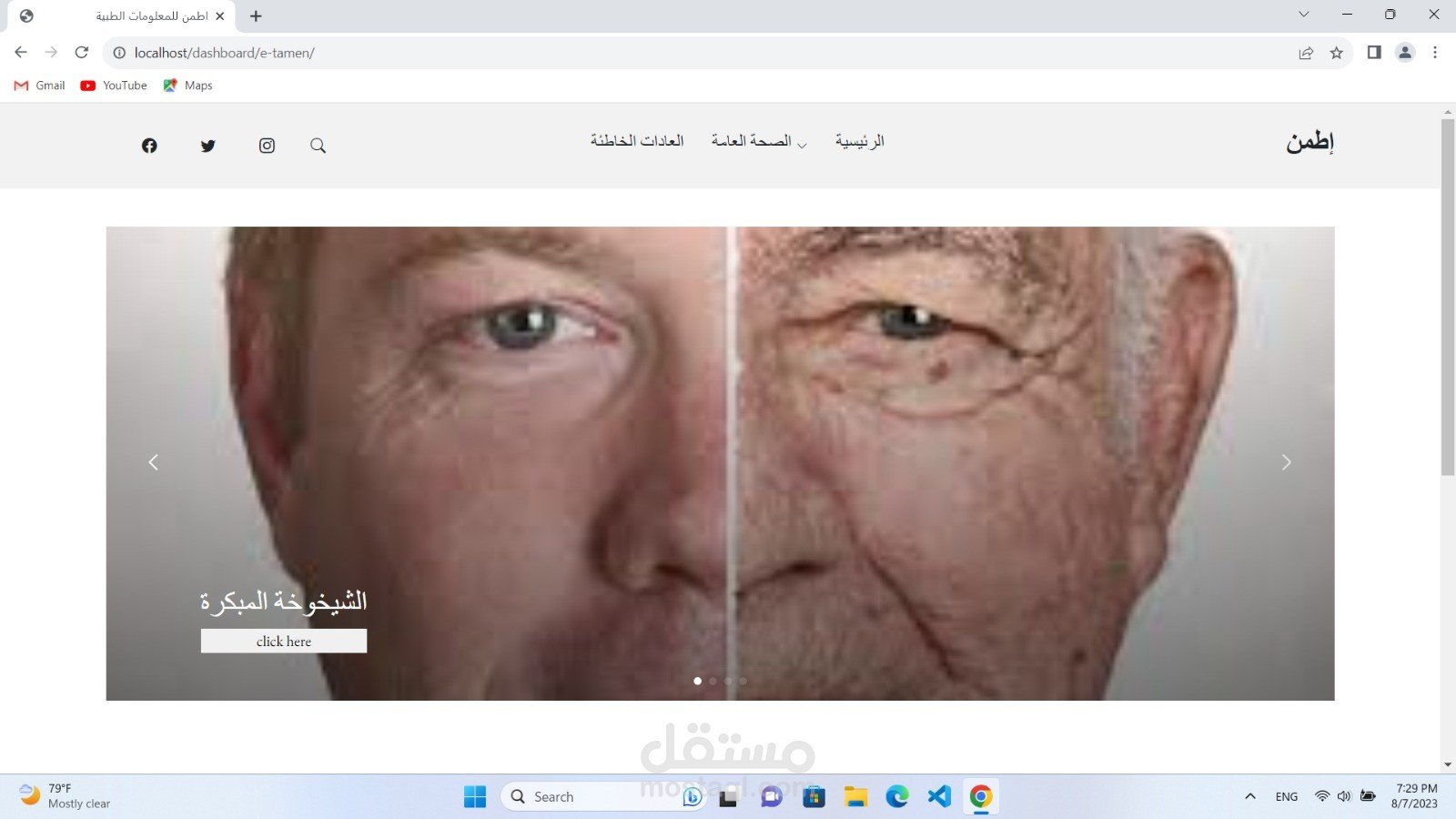This screenshot has width=1456, height=819.
Task: Select the second carousel indicator dot
Action: tap(713, 681)
